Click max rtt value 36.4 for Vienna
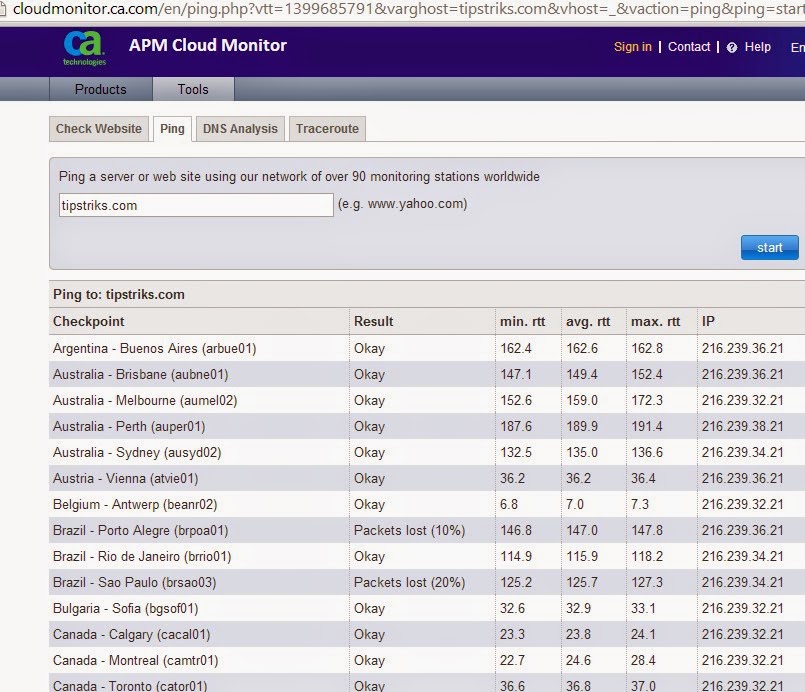This screenshot has width=805, height=692. (643, 479)
